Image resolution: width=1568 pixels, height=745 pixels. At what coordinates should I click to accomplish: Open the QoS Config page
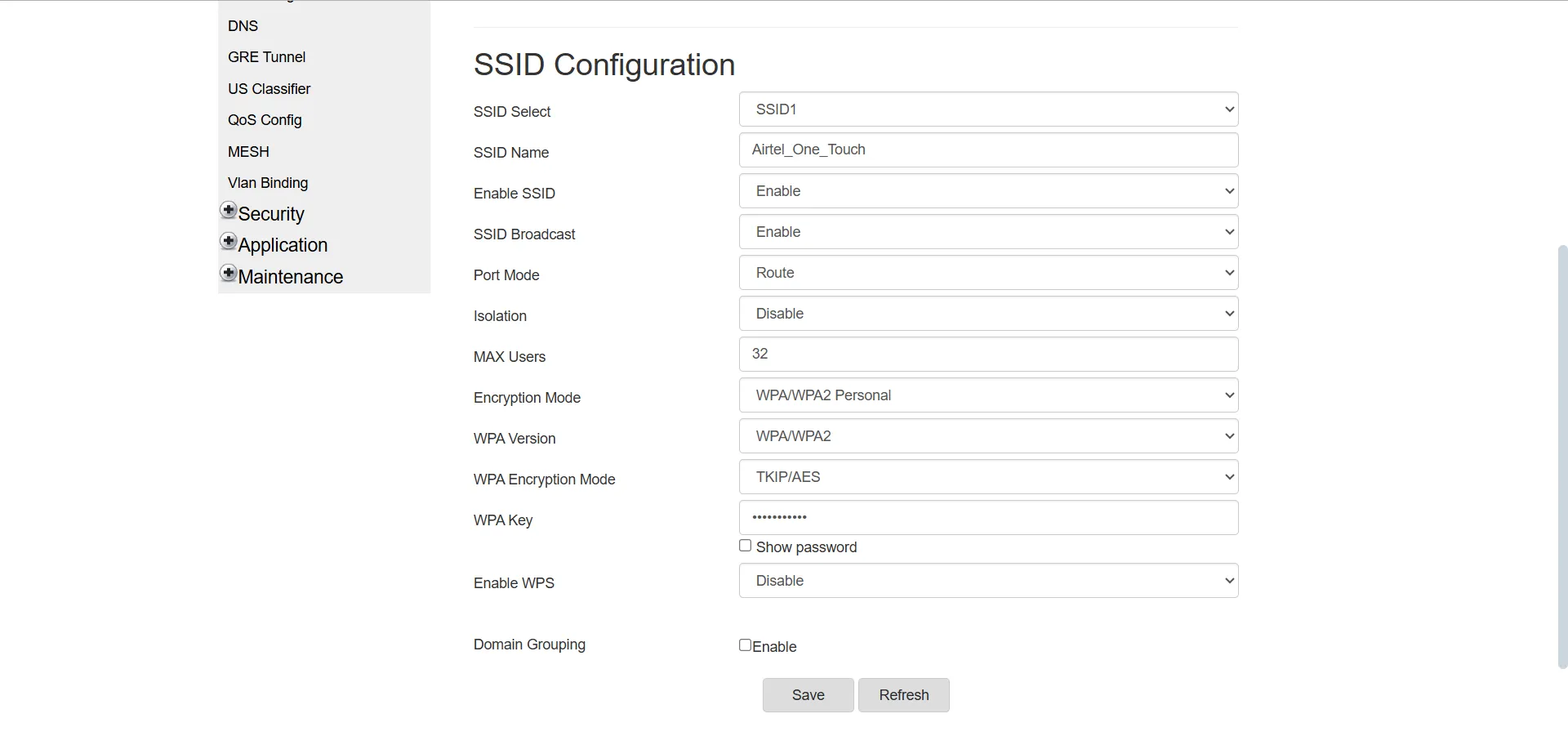(x=265, y=119)
